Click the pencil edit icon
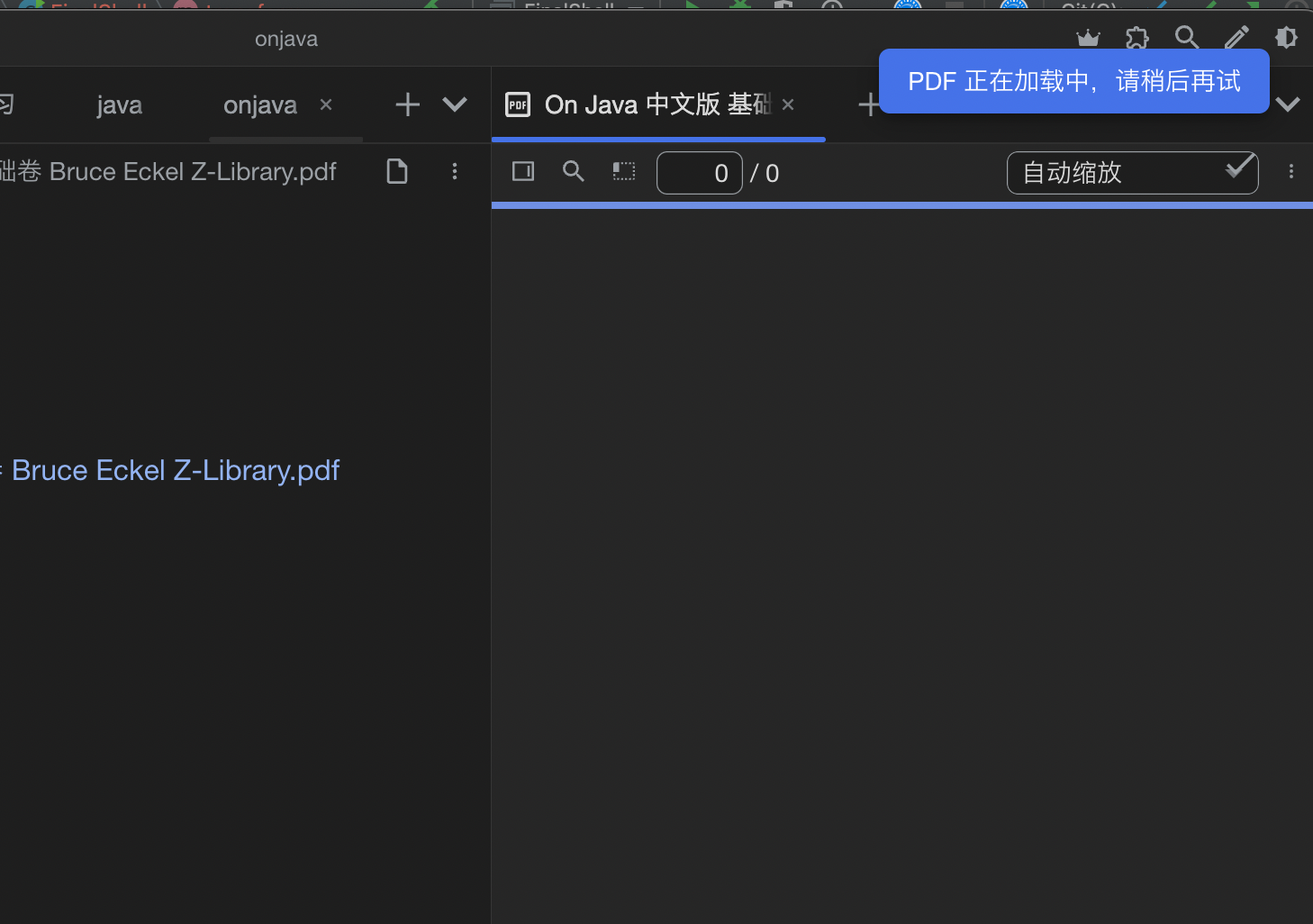This screenshot has height=924, width=1313. 1236,38
